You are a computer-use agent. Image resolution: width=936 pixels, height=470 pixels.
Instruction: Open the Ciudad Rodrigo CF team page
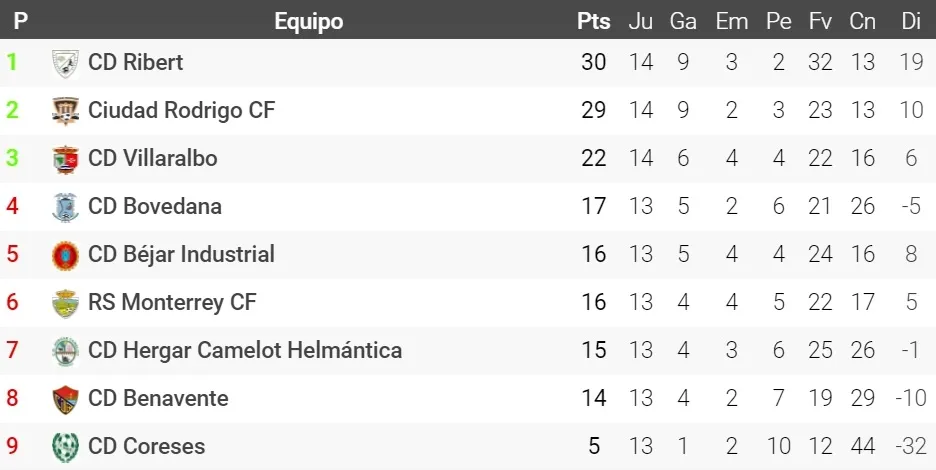point(181,110)
